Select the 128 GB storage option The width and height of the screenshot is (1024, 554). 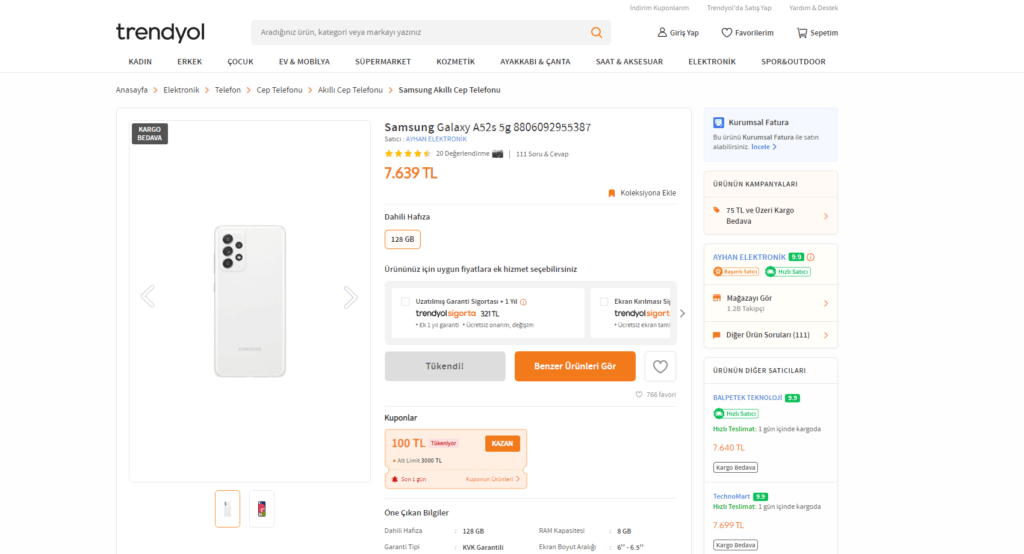[x=403, y=240]
